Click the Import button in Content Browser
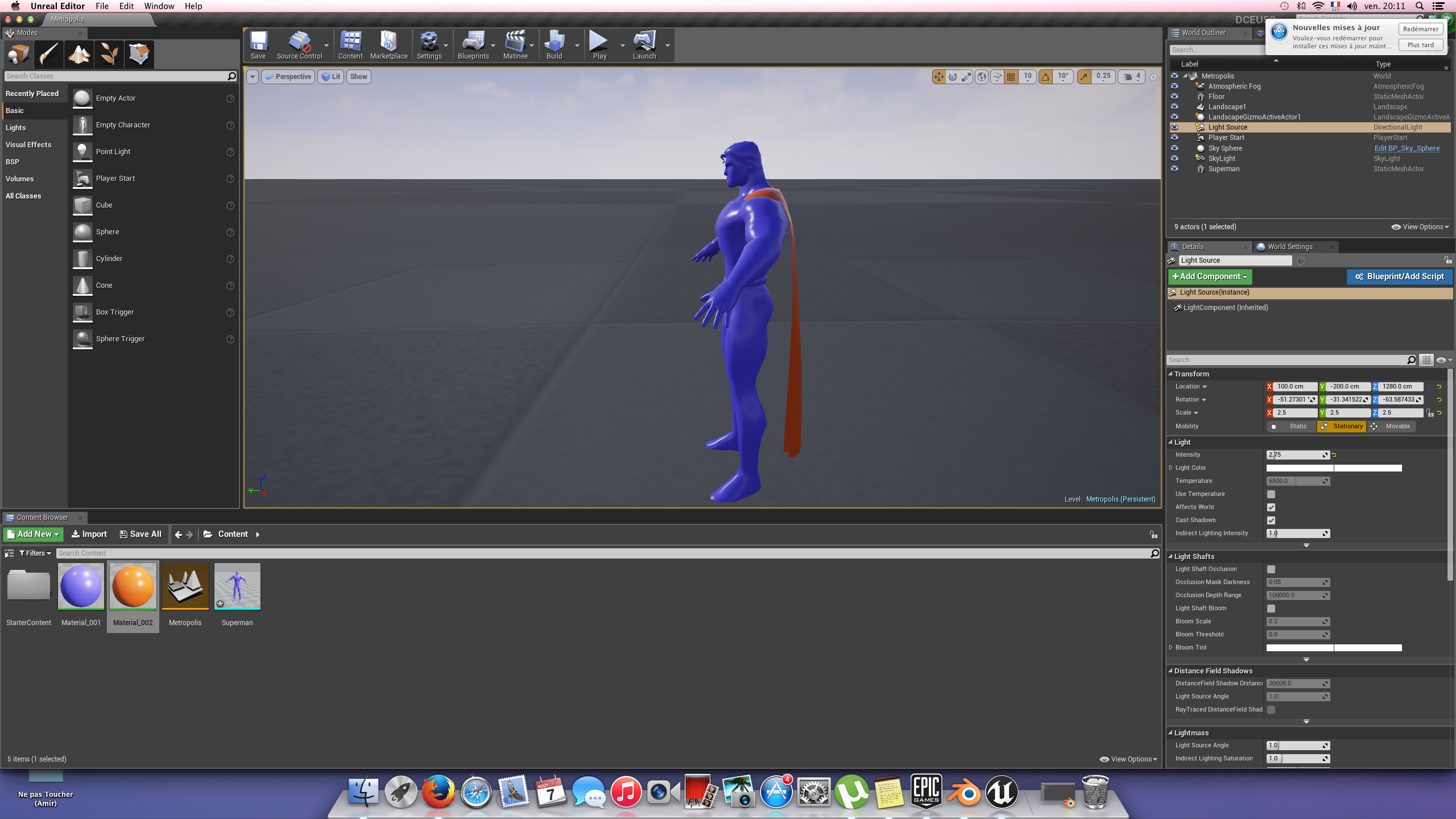This screenshot has width=1456, height=819. coord(89,535)
